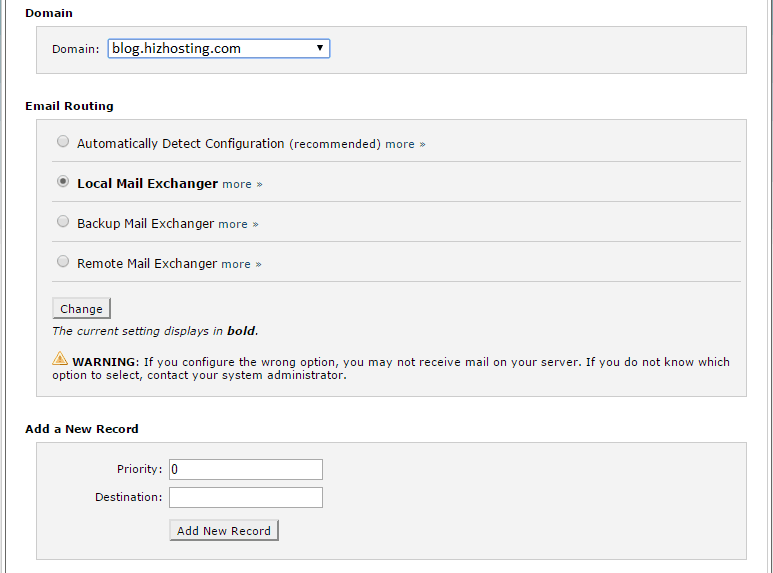This screenshot has height=573, width=773.
Task: Open the blog.hizhosting.com domain dropdown
Action: click(218, 48)
